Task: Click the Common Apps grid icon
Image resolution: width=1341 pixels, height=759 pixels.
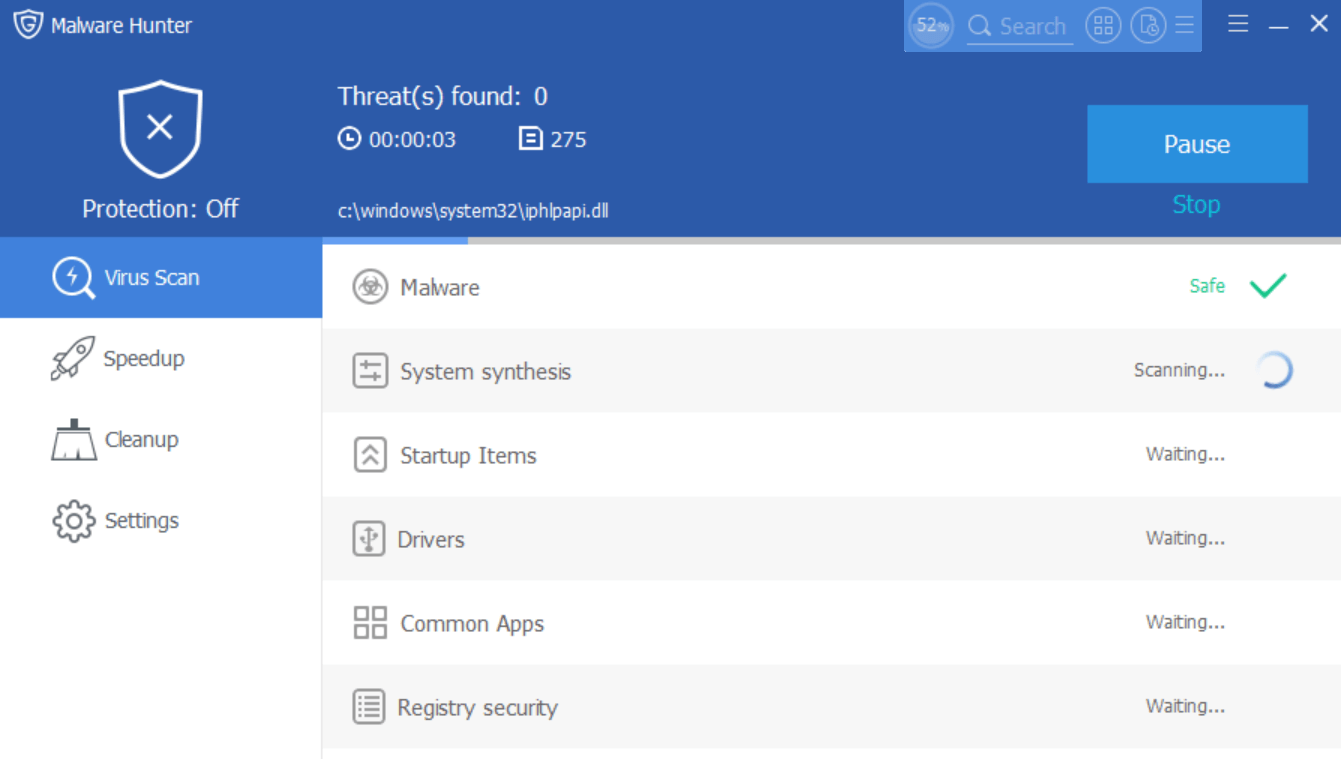Action: click(370, 623)
